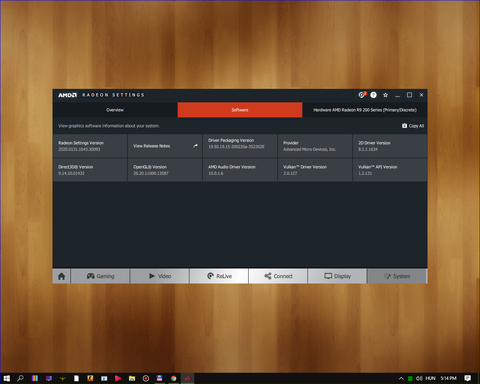The height and width of the screenshot is (384, 480).
Task: Open the System section
Action: (397, 276)
